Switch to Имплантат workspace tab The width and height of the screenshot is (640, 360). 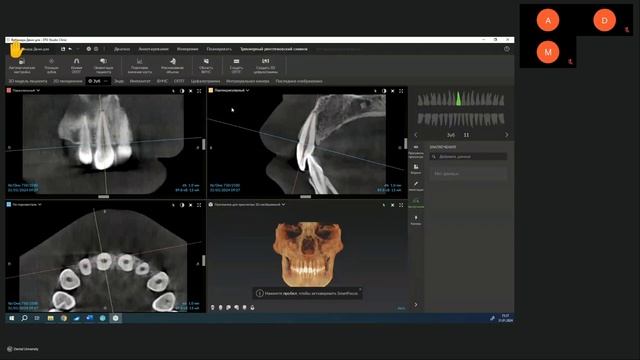tap(140, 81)
